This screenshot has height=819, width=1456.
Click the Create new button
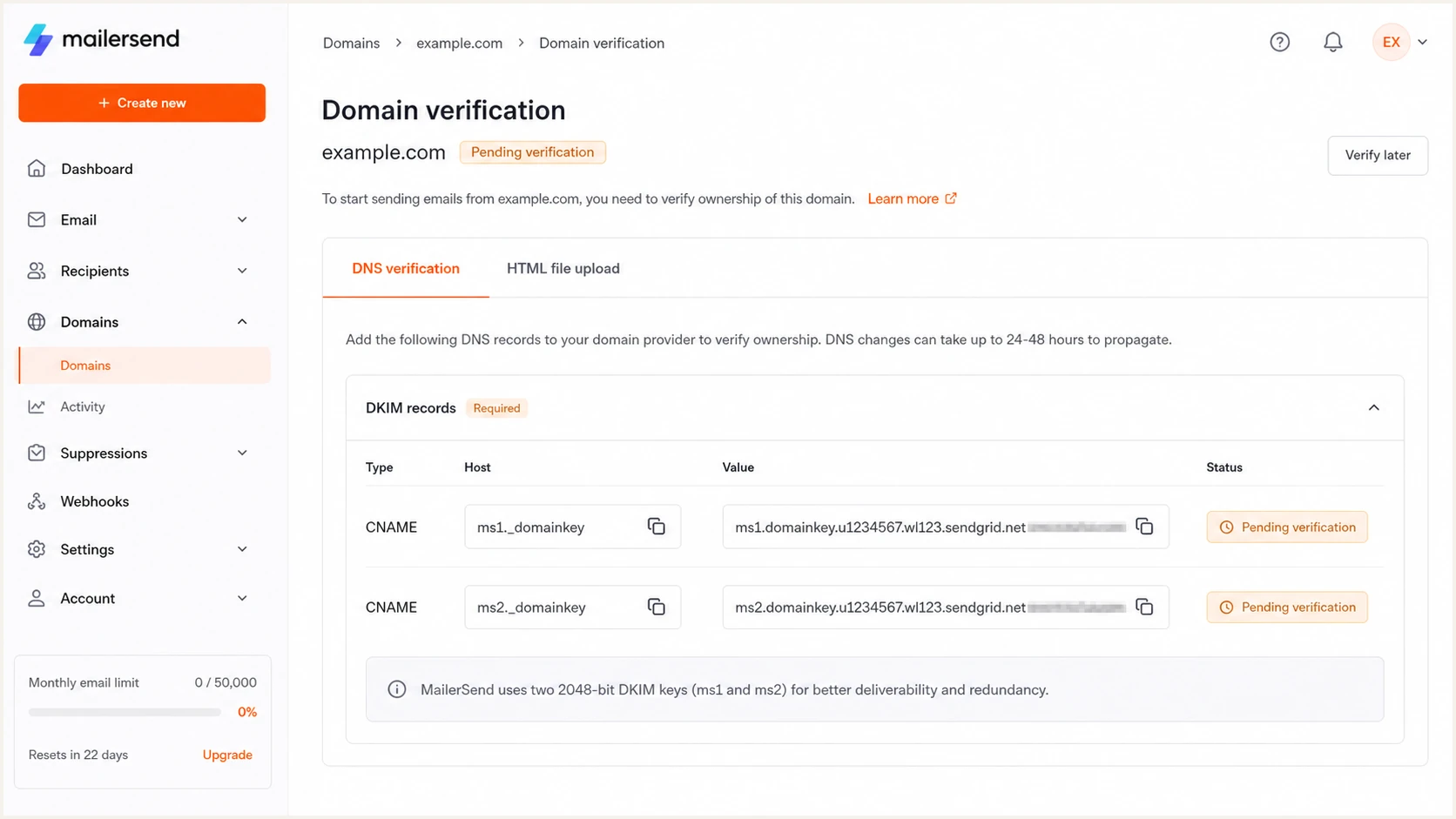(142, 103)
